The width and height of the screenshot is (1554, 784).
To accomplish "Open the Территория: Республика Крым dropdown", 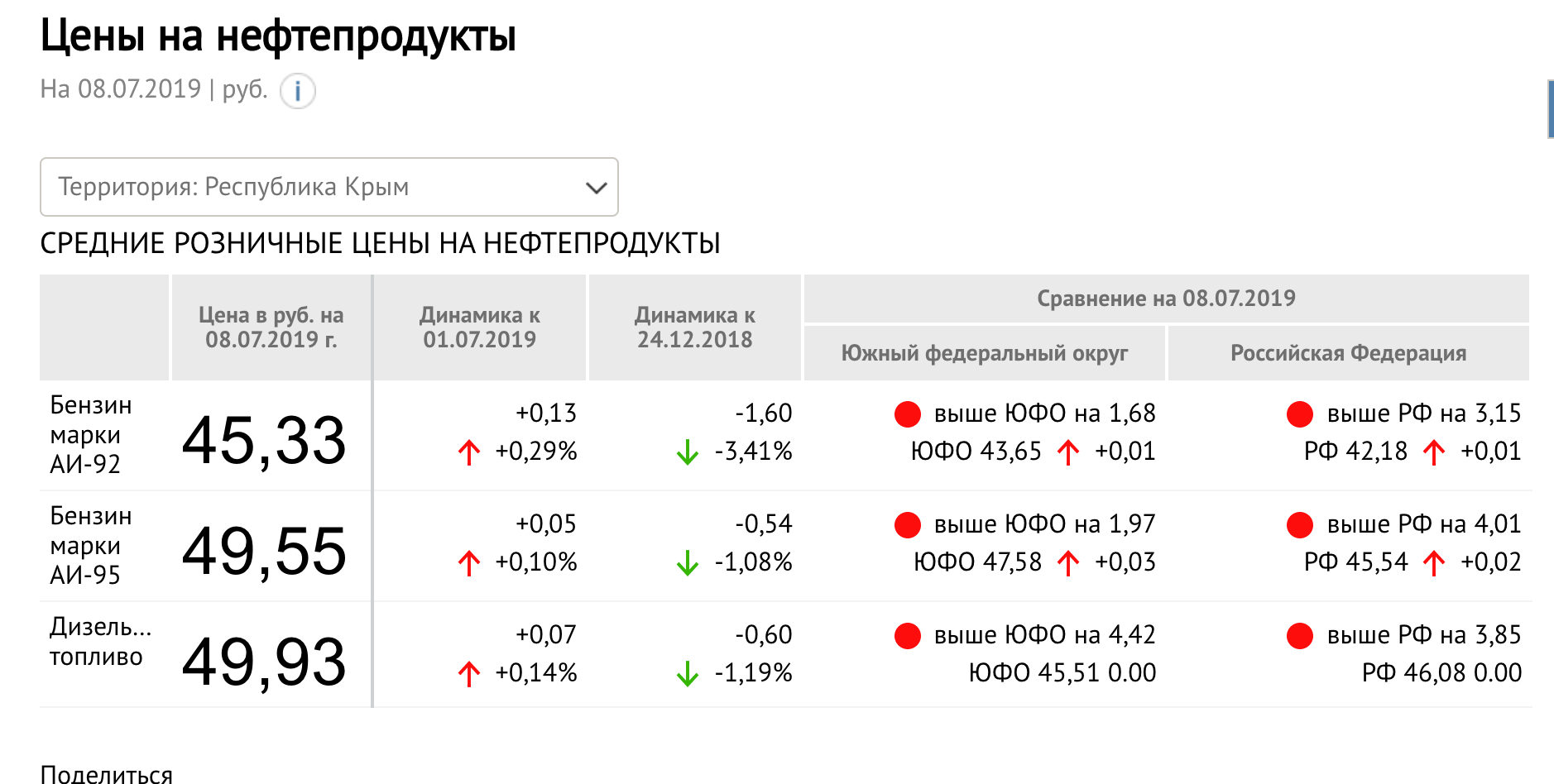I will pos(329,187).
